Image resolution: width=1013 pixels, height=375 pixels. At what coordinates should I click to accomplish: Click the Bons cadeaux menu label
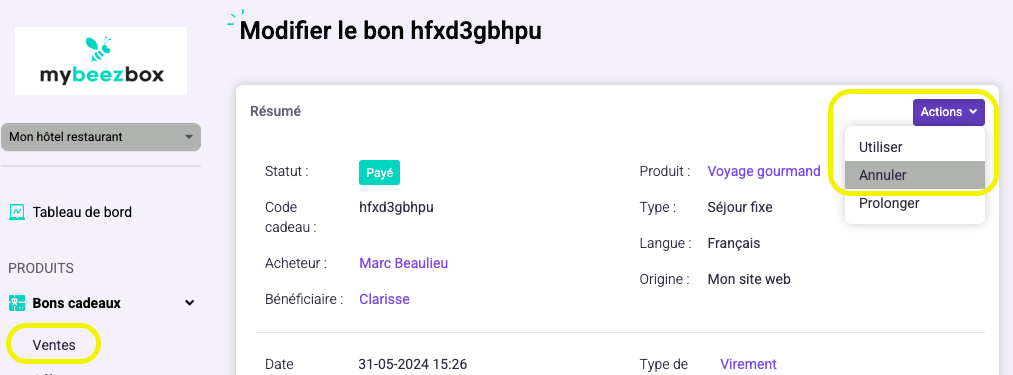click(x=76, y=303)
